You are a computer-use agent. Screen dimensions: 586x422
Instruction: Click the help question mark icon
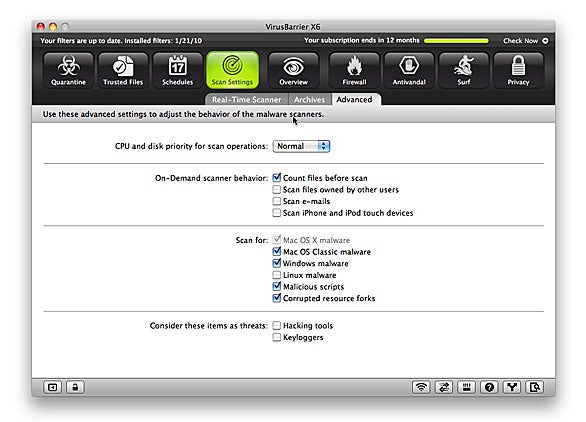[x=489, y=387]
